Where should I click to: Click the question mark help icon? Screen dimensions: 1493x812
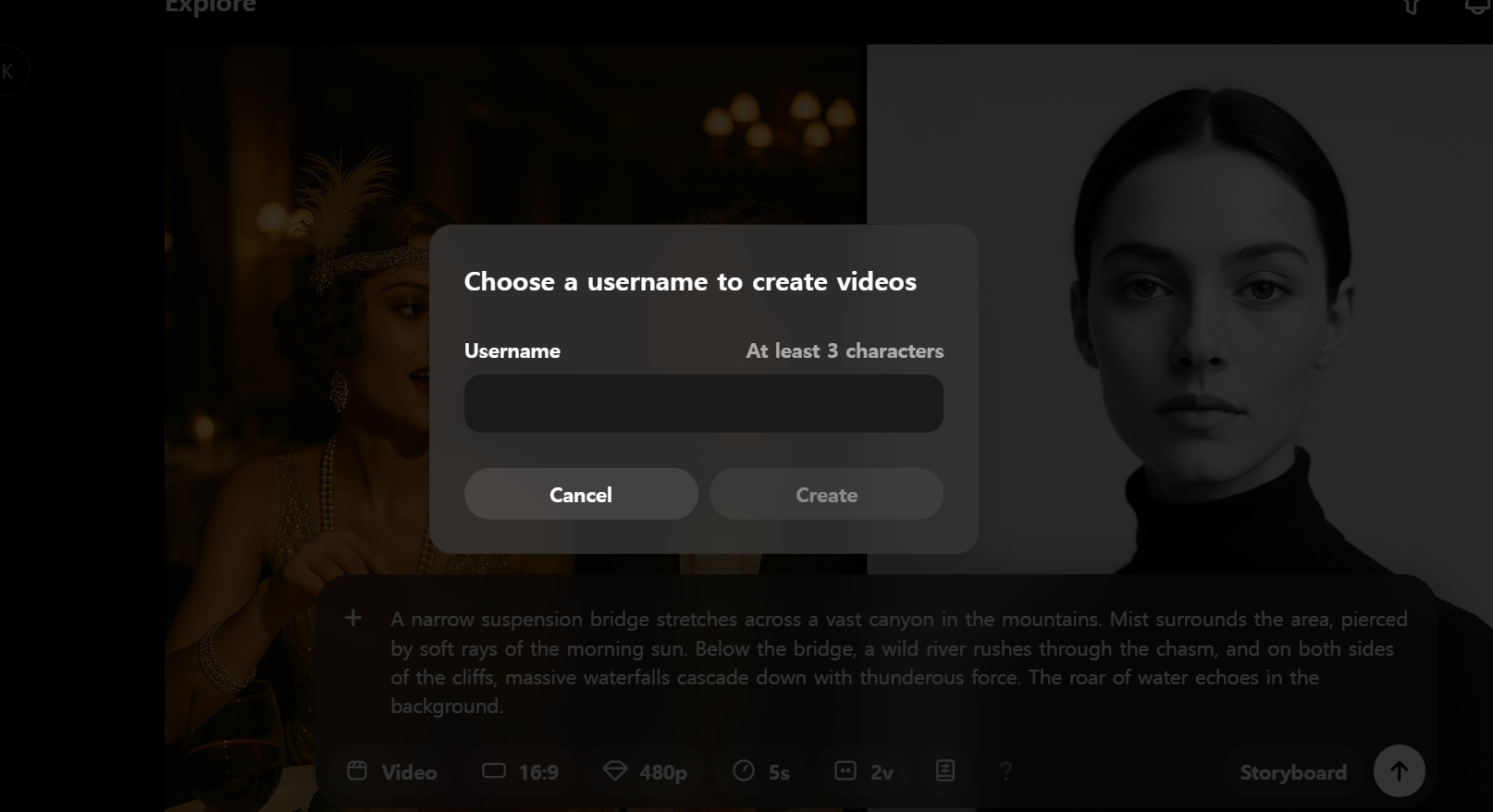pos(1006,770)
